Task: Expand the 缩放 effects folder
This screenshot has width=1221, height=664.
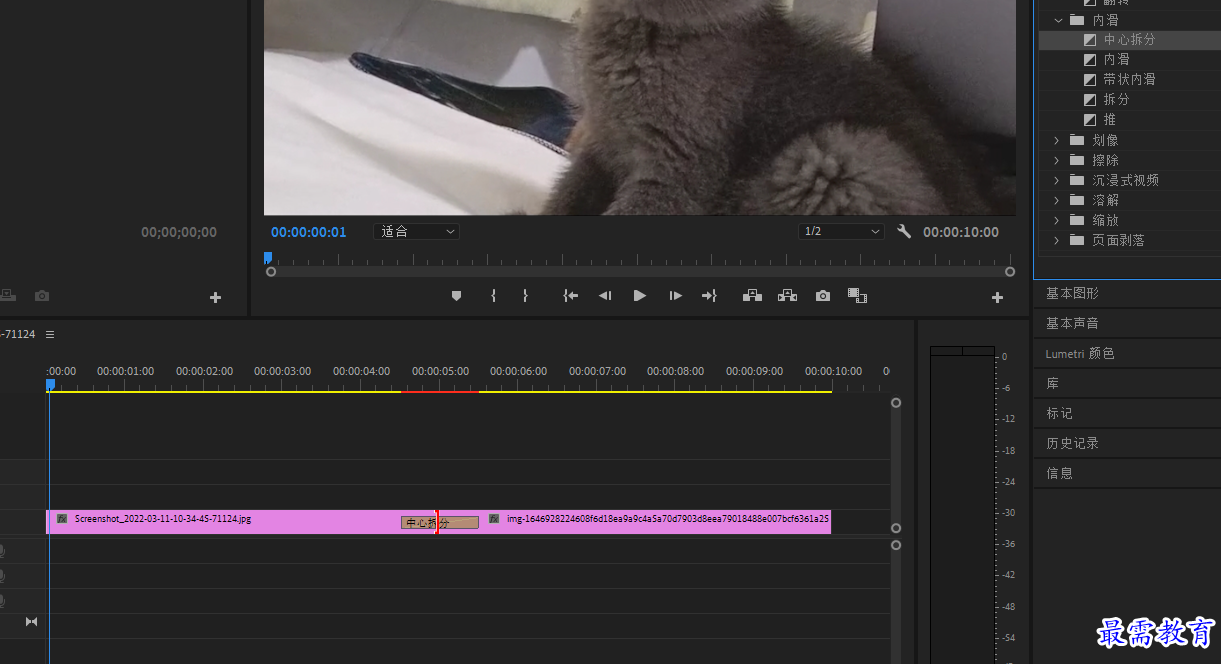Action: tap(1057, 220)
